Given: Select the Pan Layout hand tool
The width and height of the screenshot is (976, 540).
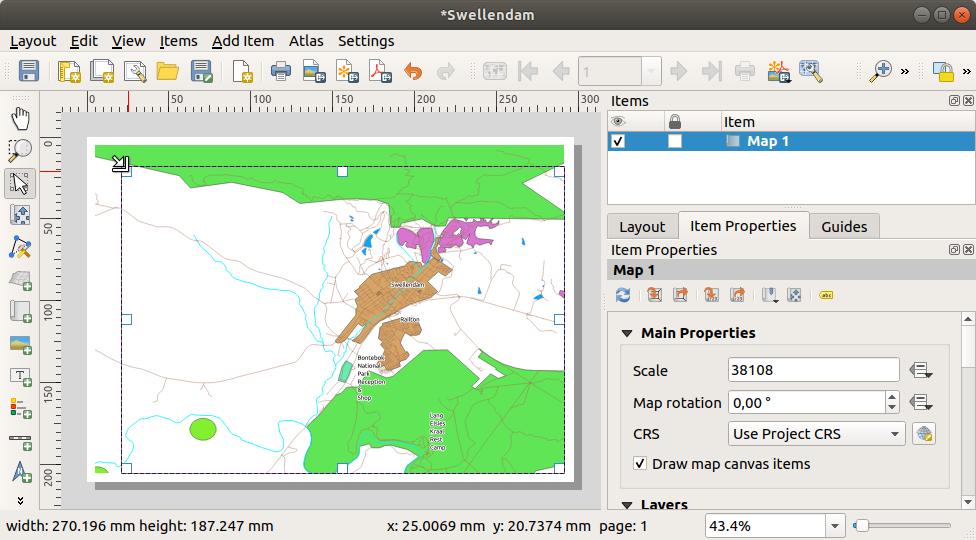Looking at the screenshot, I should click(20, 119).
